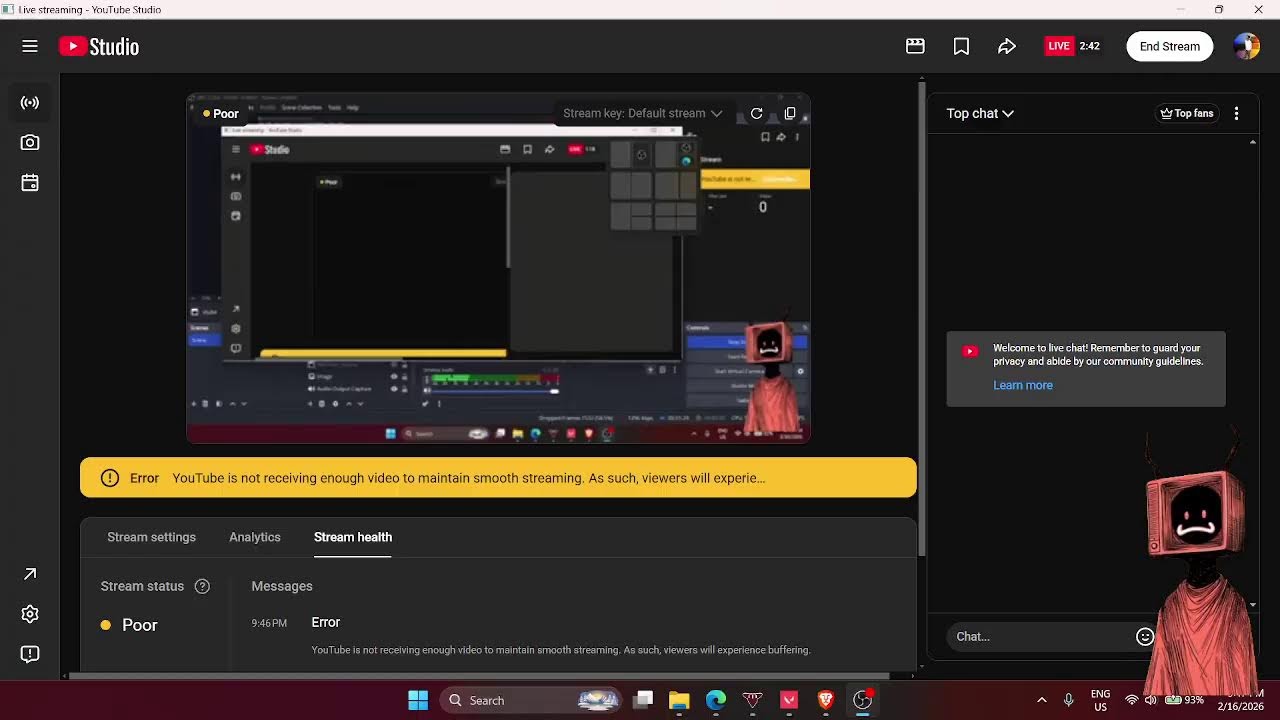Open the send feedback icon in the sidebar
The image size is (1280, 720).
(30, 654)
